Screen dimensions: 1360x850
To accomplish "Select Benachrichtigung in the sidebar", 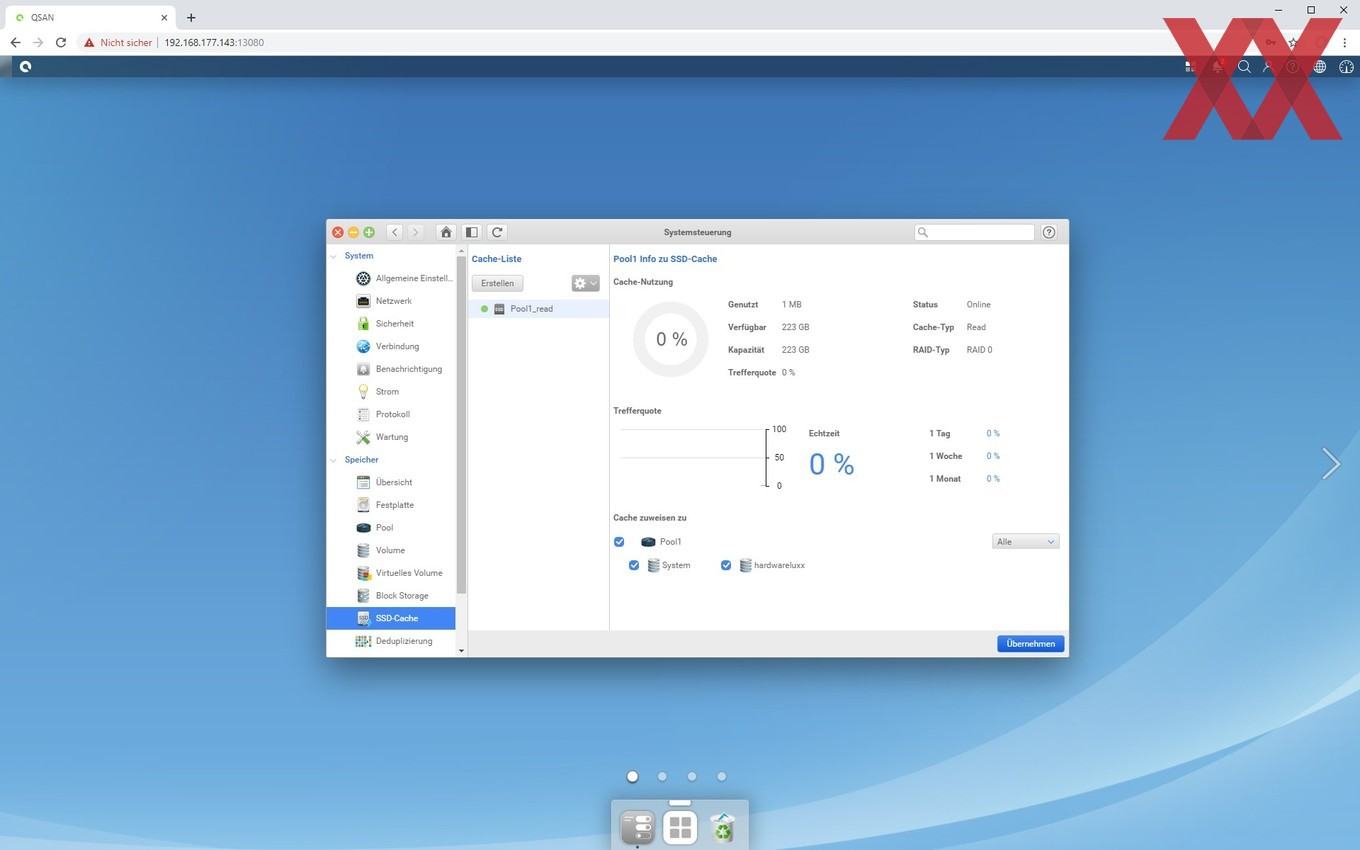I will click(x=399, y=369).
